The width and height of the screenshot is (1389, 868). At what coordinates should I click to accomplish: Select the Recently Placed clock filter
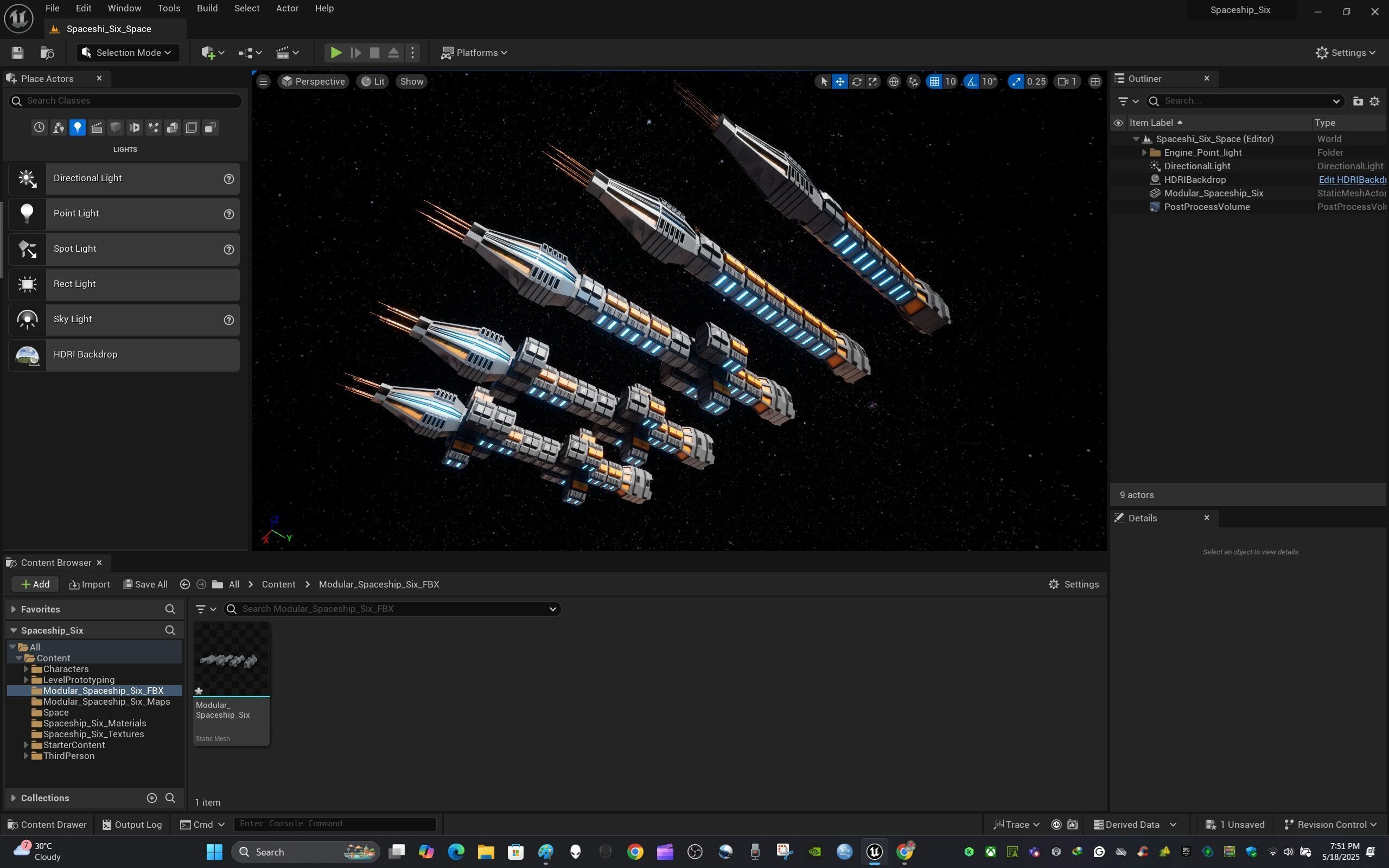(x=39, y=127)
